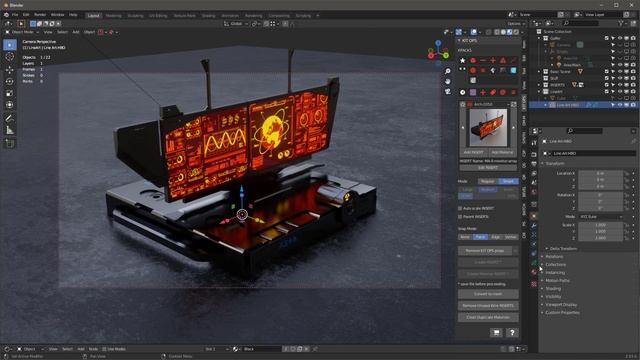
Task: Enable Parent INSERTS checkbox
Action: (460, 216)
